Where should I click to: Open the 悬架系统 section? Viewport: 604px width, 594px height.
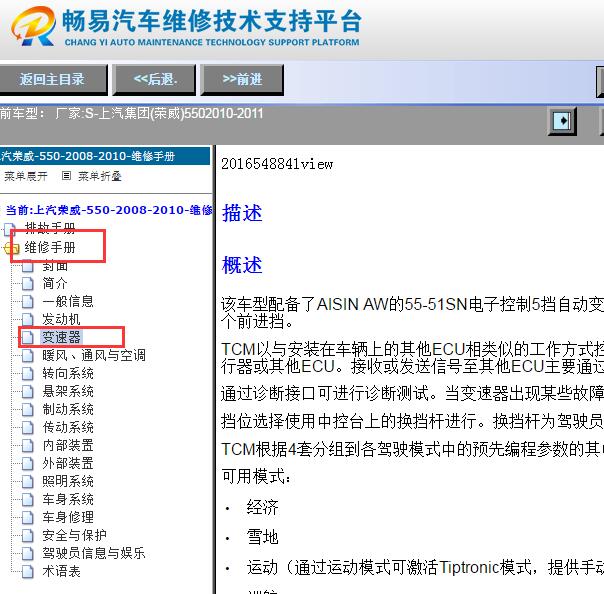click(68, 391)
